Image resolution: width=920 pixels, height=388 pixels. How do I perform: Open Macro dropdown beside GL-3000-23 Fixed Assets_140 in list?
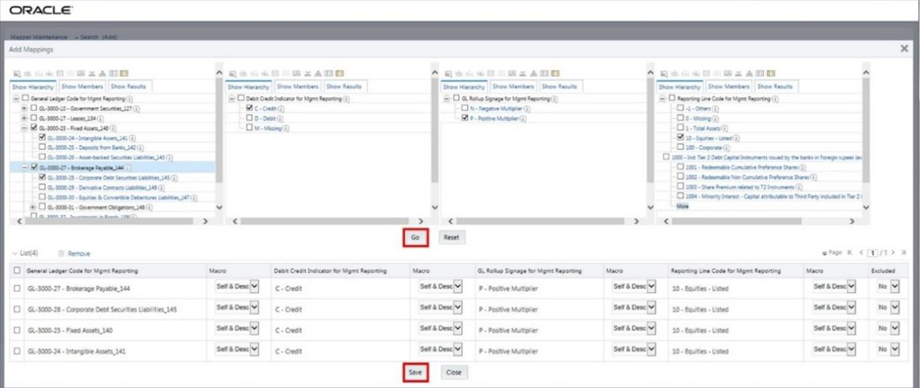pos(237,328)
